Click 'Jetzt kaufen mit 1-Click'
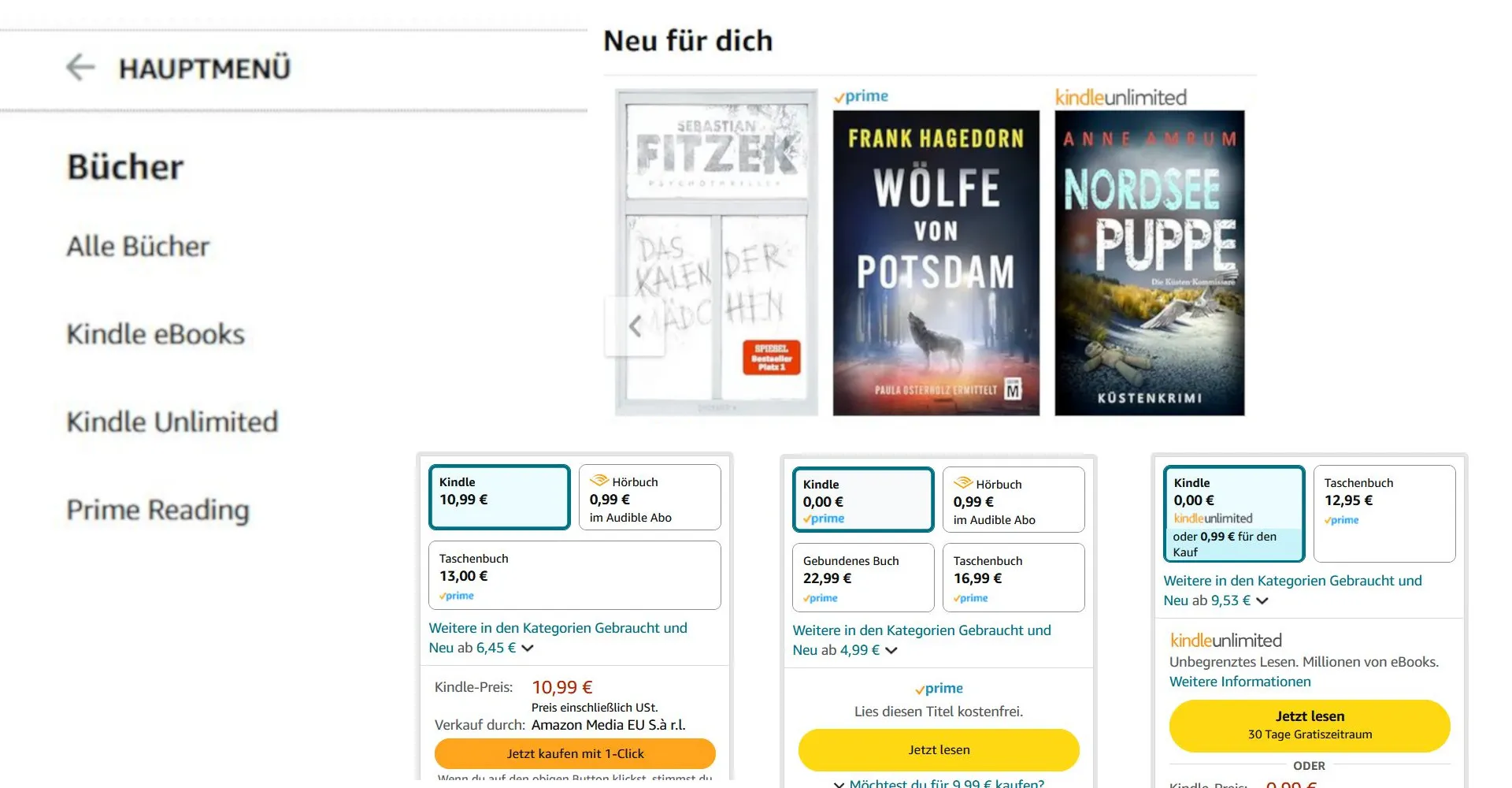1512x788 pixels. [x=575, y=753]
